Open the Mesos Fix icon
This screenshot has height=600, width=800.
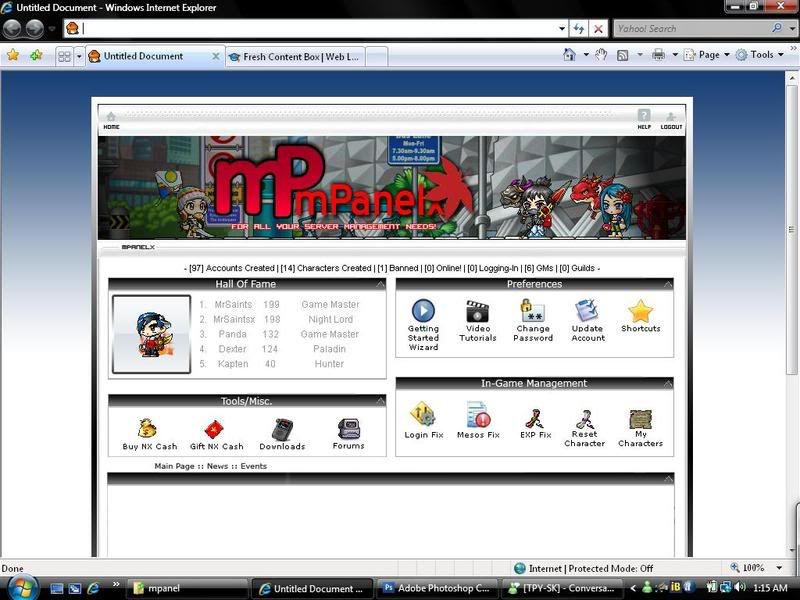478,414
